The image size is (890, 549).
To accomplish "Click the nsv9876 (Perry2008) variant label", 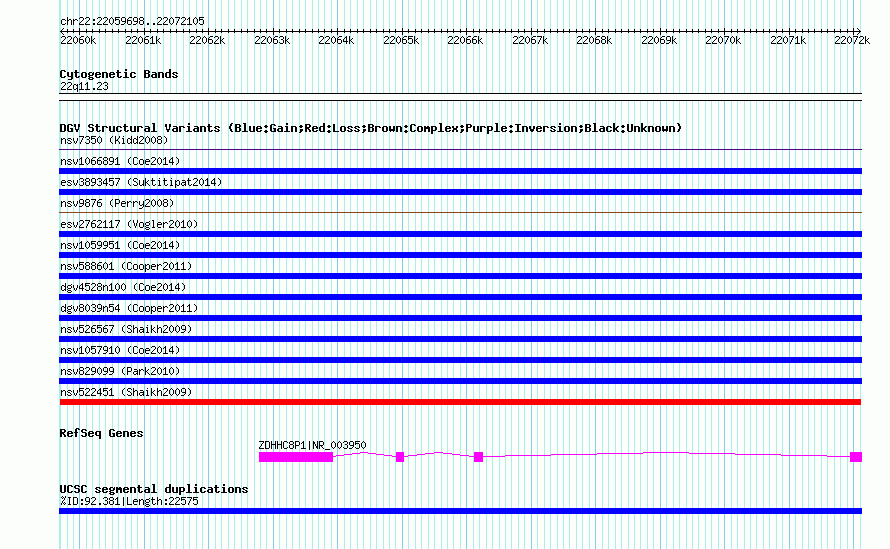I will [x=117, y=203].
